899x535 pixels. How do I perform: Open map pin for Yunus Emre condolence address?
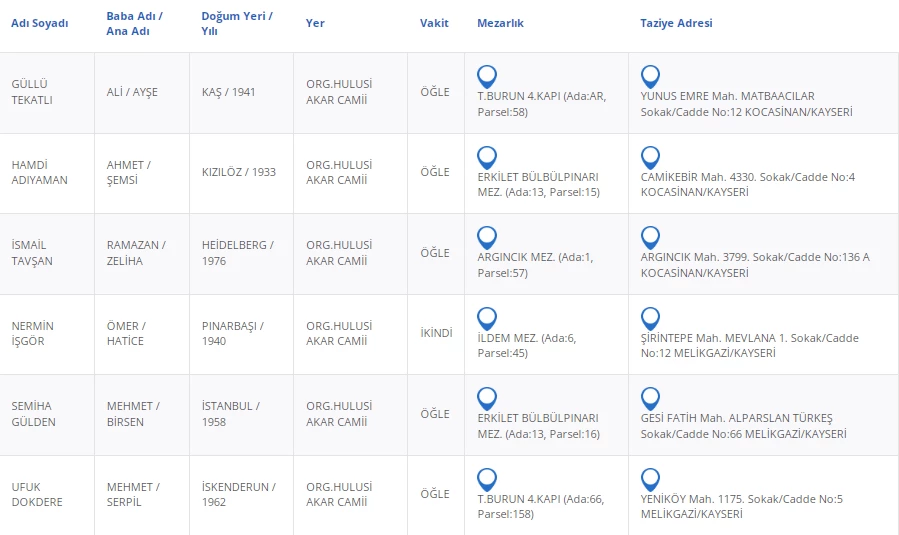pos(650,76)
